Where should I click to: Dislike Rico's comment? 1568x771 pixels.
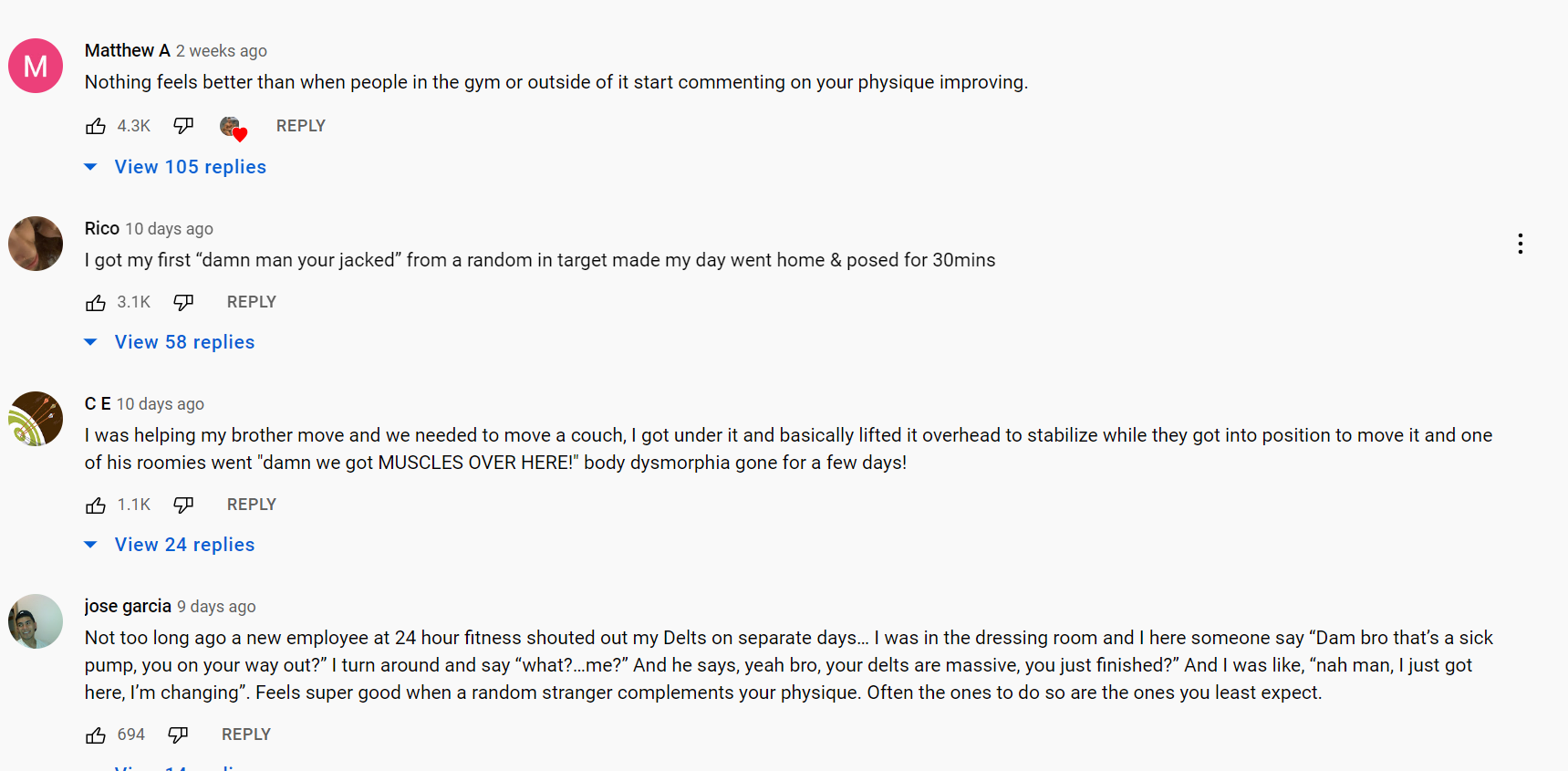coord(183,302)
